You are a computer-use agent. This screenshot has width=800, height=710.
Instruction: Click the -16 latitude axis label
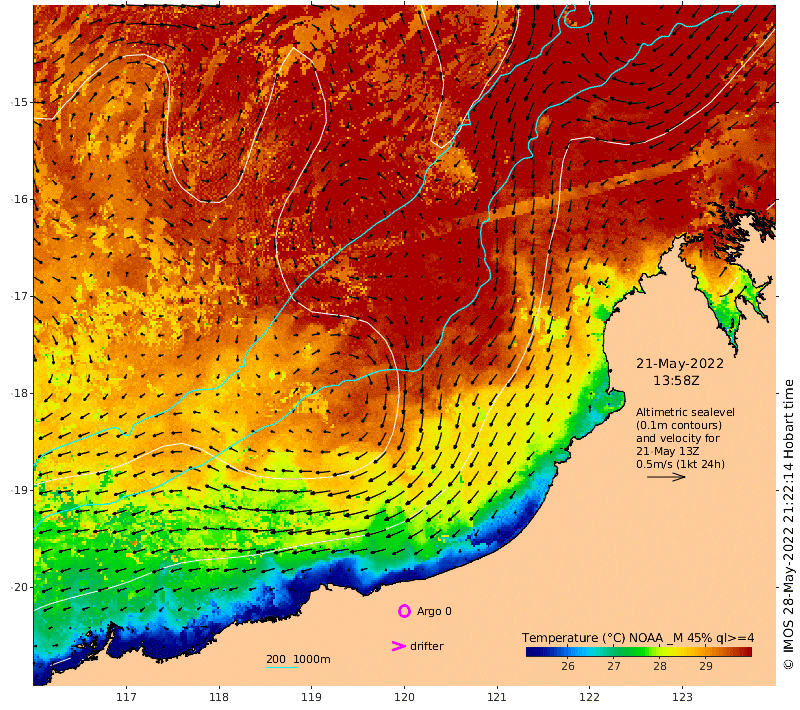point(20,199)
